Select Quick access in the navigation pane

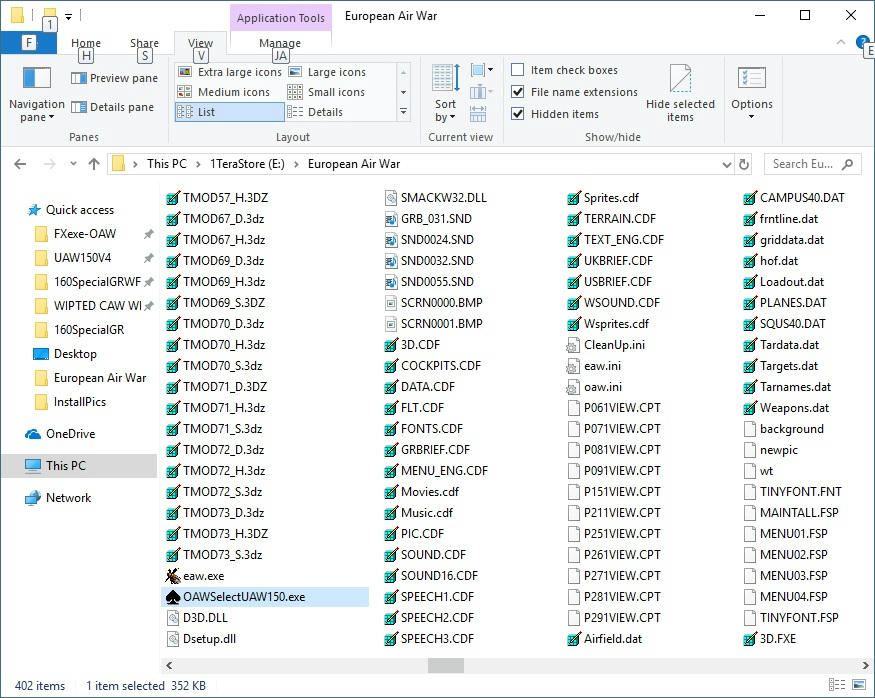(80, 210)
